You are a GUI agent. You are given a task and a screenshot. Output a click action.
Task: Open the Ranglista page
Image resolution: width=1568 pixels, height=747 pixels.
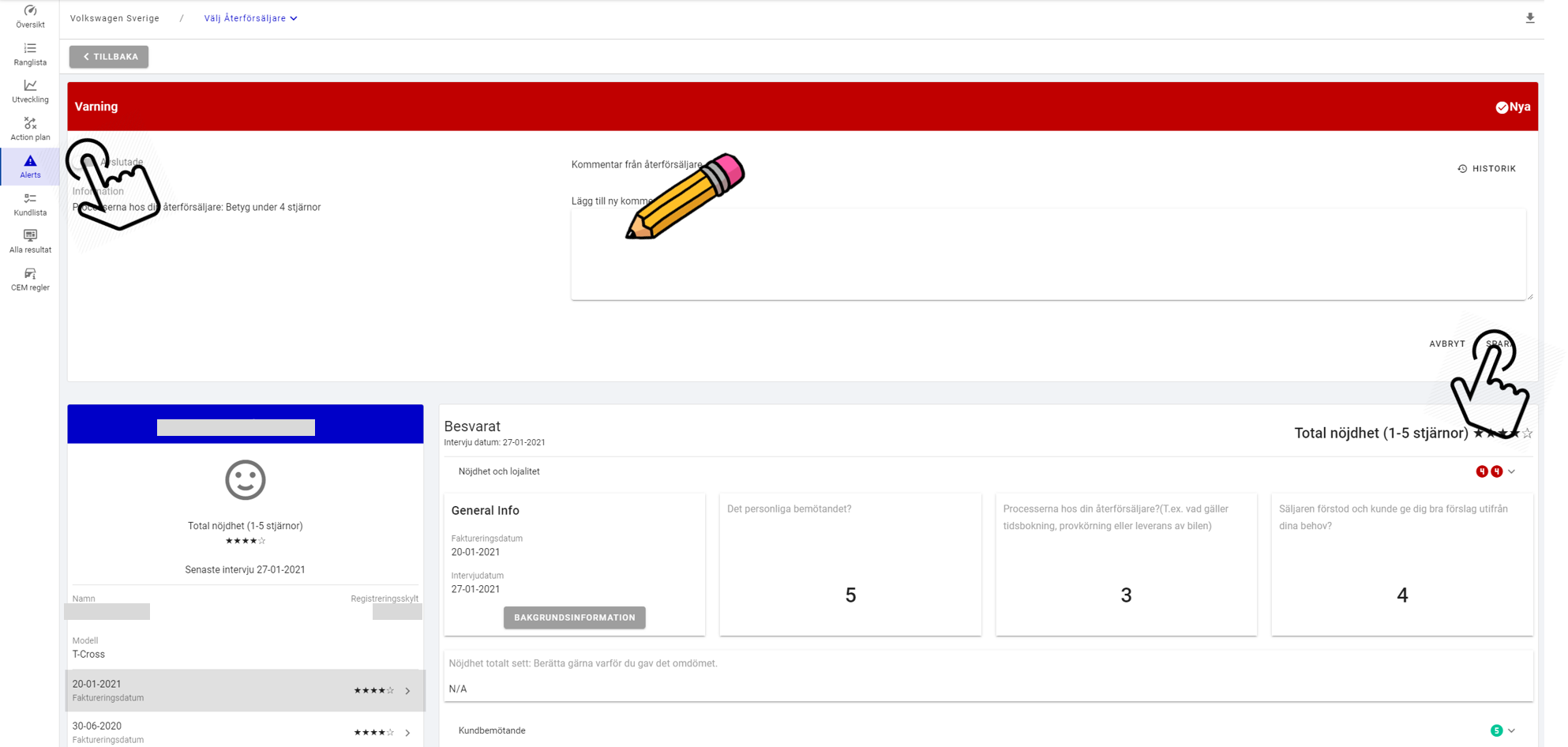tap(30, 54)
